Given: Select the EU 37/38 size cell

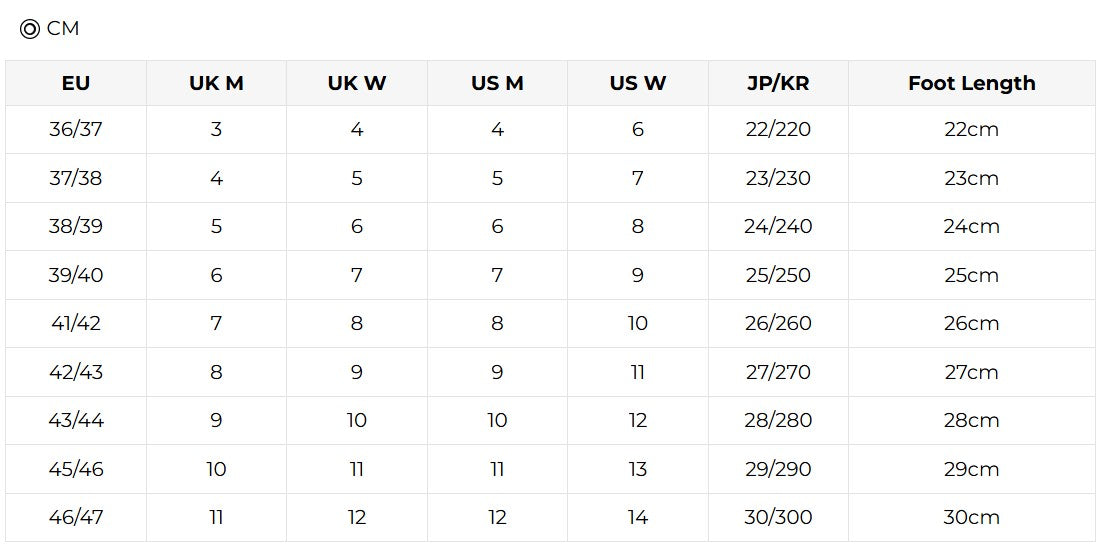Looking at the screenshot, I should (x=76, y=178).
